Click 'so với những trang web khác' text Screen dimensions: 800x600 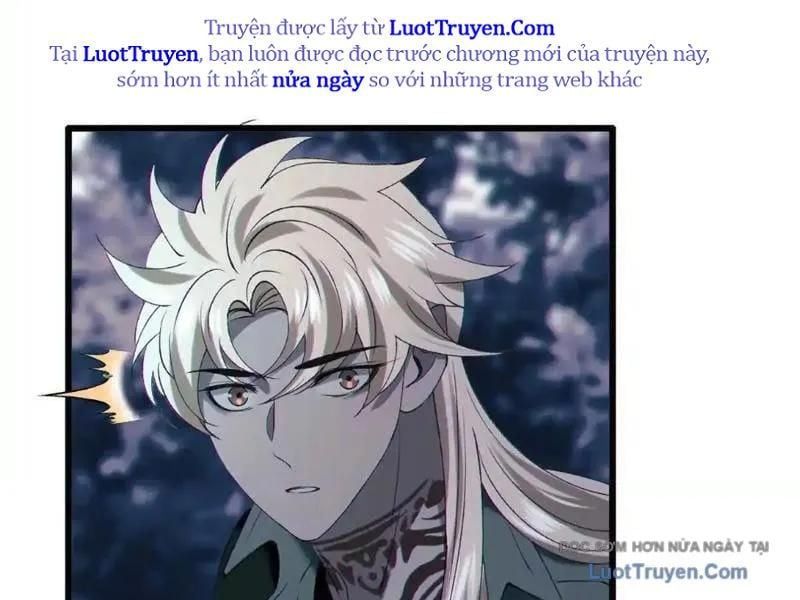[x=505, y=80]
